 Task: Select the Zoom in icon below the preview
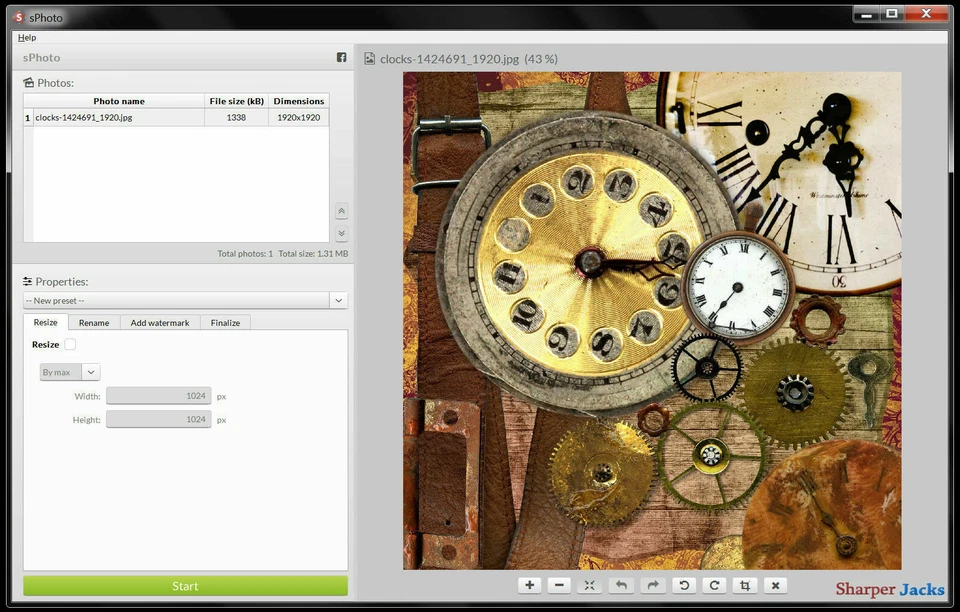coord(529,585)
